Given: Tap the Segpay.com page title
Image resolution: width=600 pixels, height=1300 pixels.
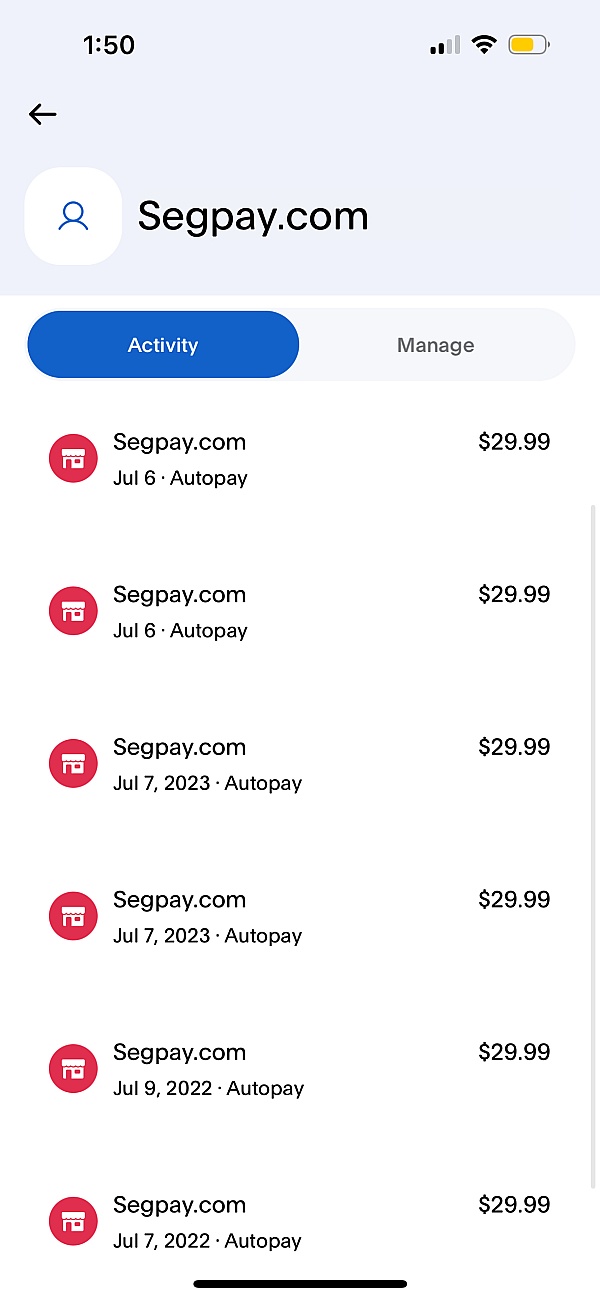Looking at the screenshot, I should point(253,216).
